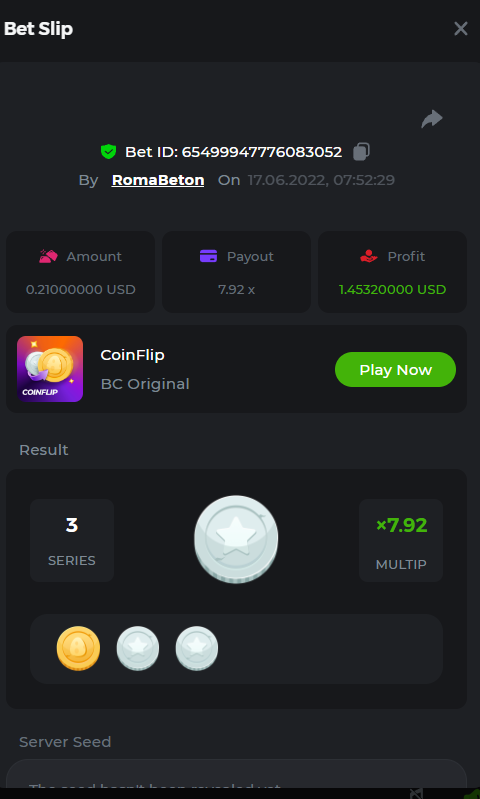Select the second coin in the series row
Image resolution: width=480 pixels, height=799 pixels.
pyautogui.click(x=138, y=648)
